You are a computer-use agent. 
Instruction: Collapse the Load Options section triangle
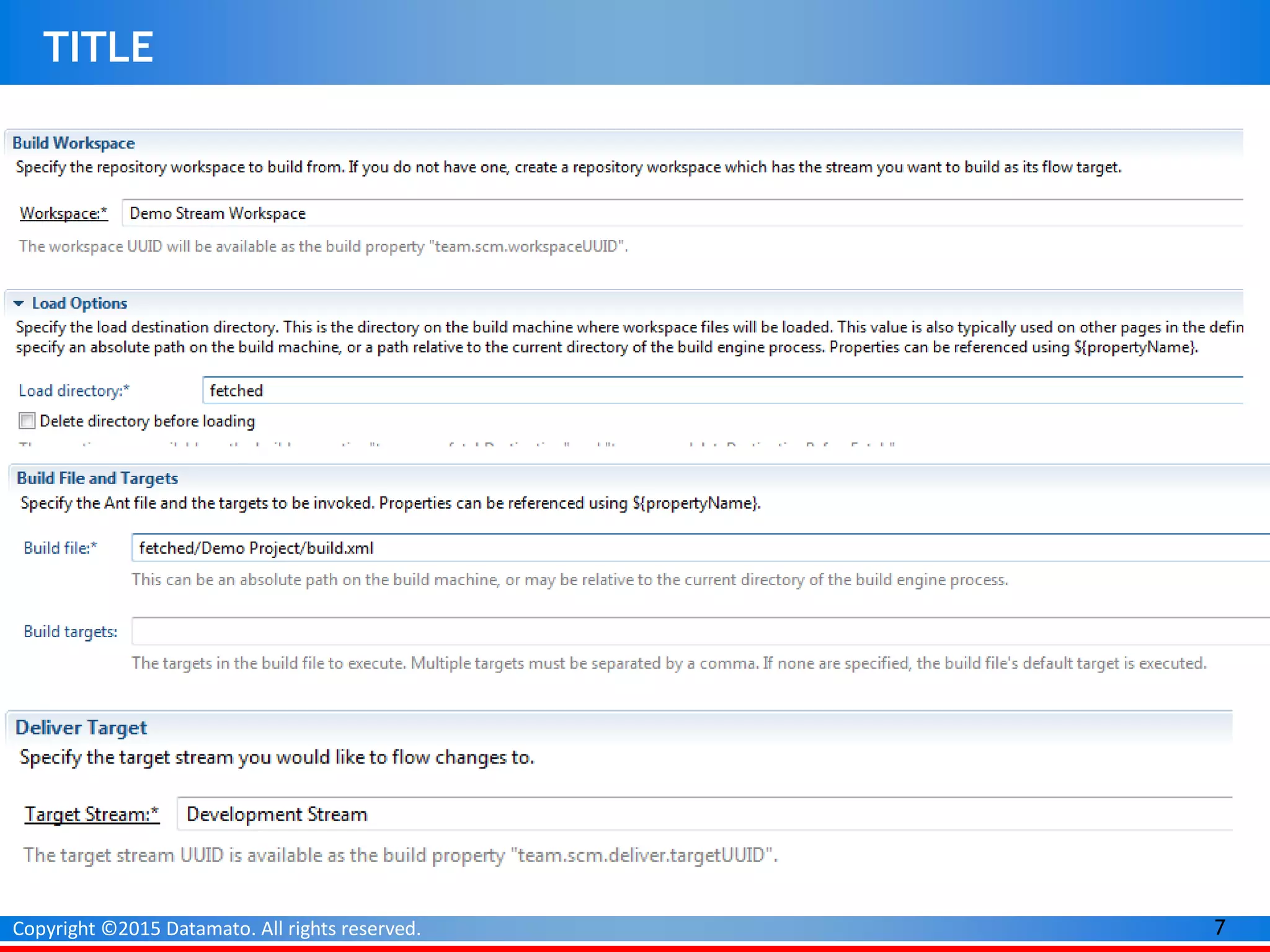[x=19, y=303]
